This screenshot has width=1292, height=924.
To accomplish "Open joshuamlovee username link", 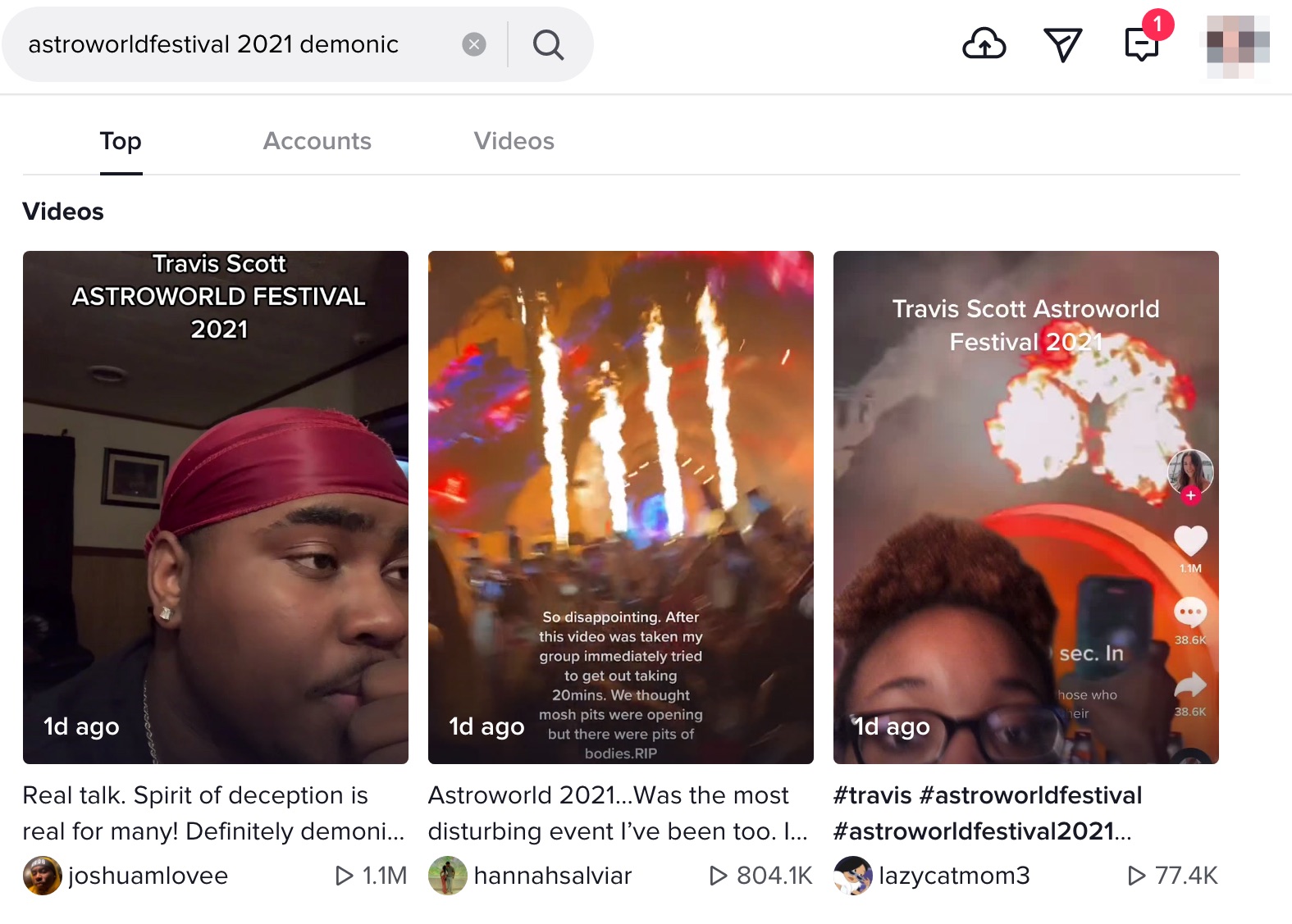I will tap(148, 876).
